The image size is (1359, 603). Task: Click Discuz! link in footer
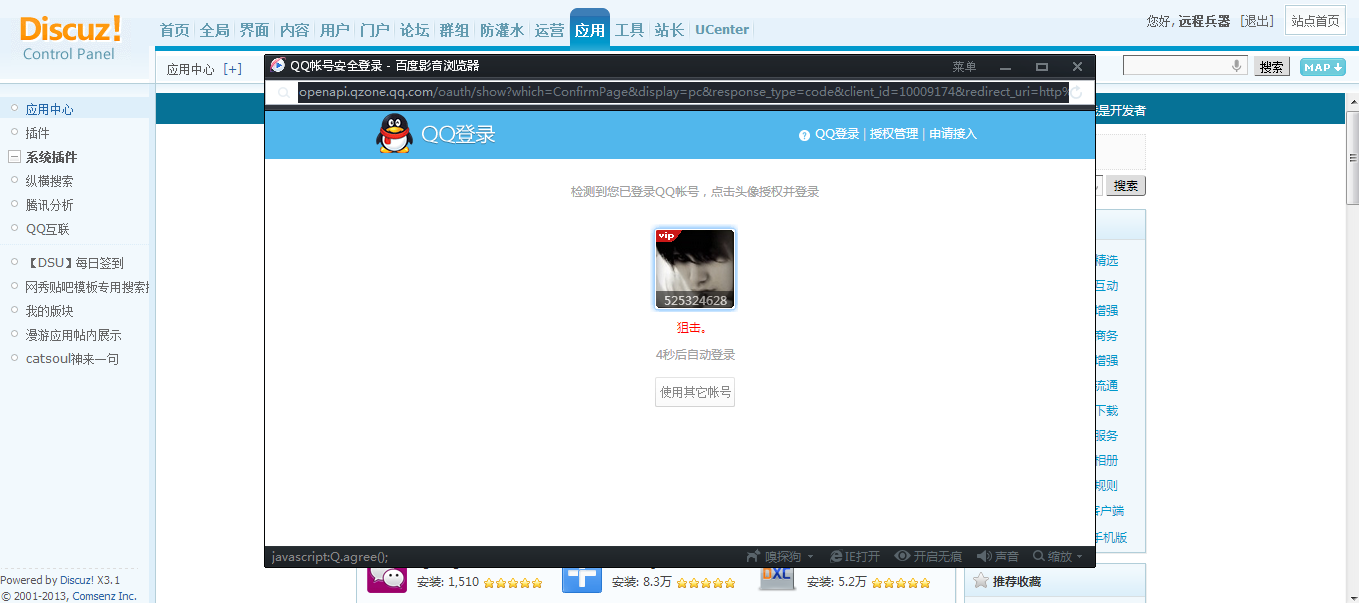[x=77, y=580]
